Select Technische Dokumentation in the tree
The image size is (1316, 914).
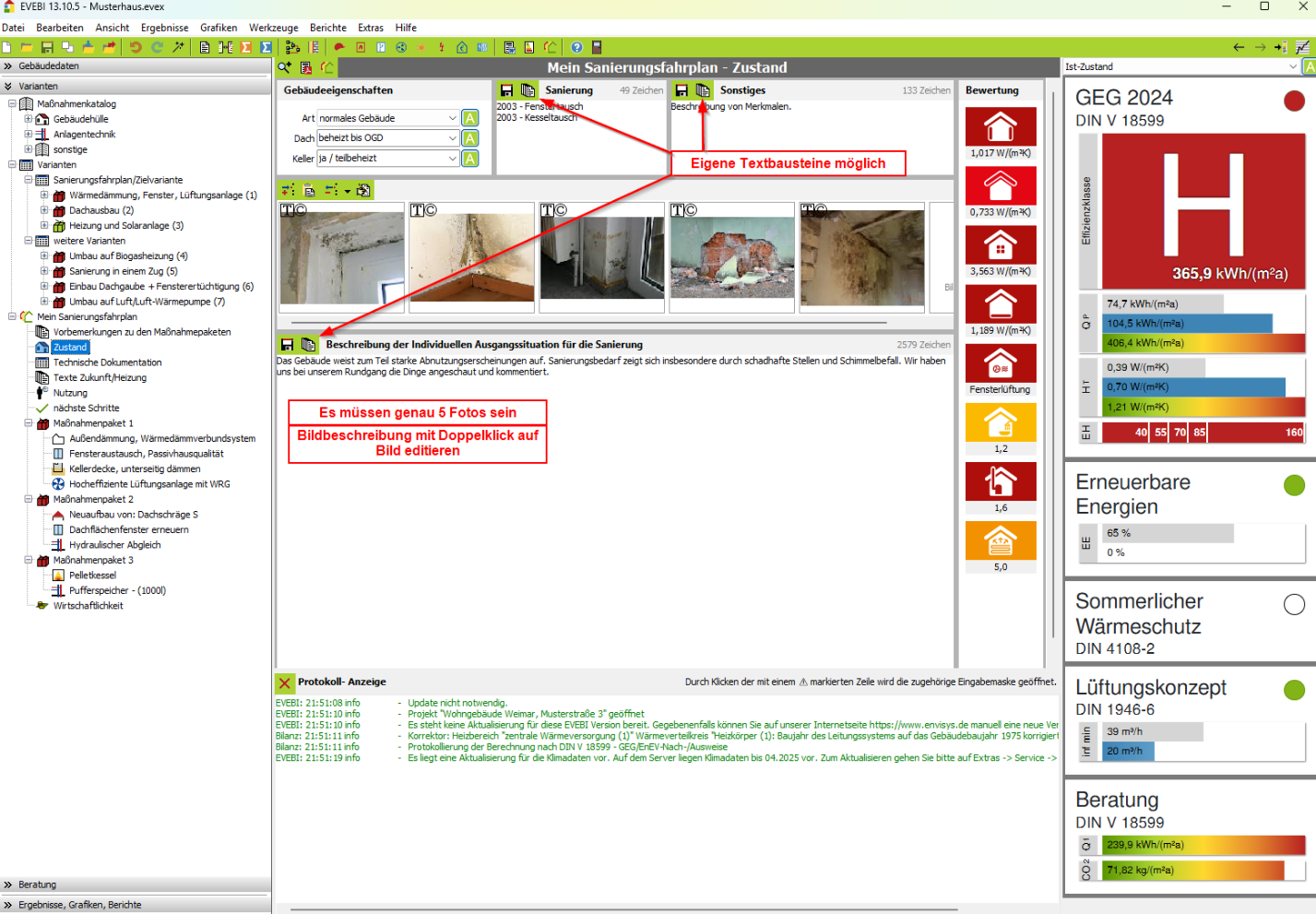pos(107,362)
